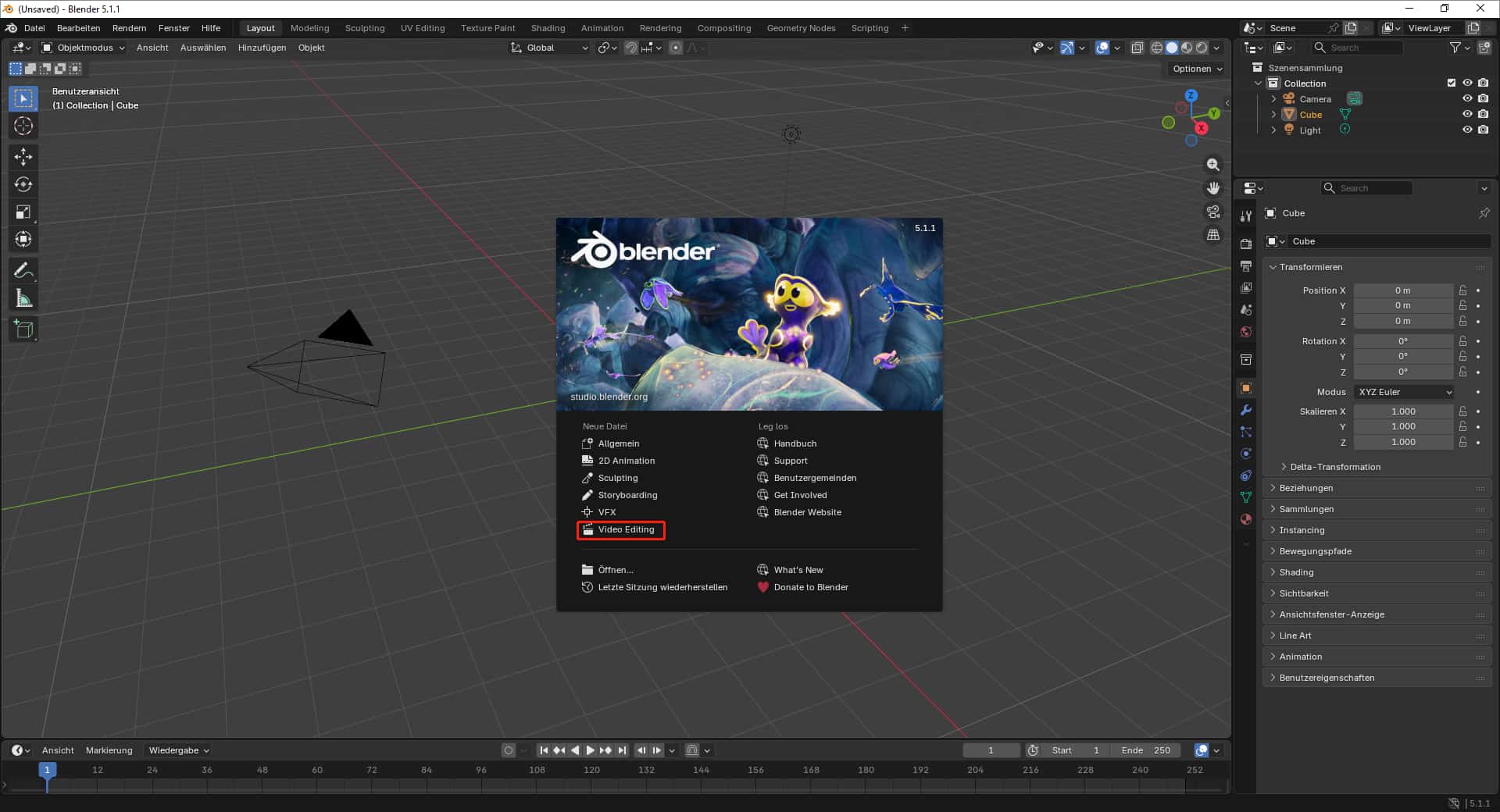Click the current frame marker on timeline
The width and height of the screenshot is (1500, 812).
pos(47,770)
